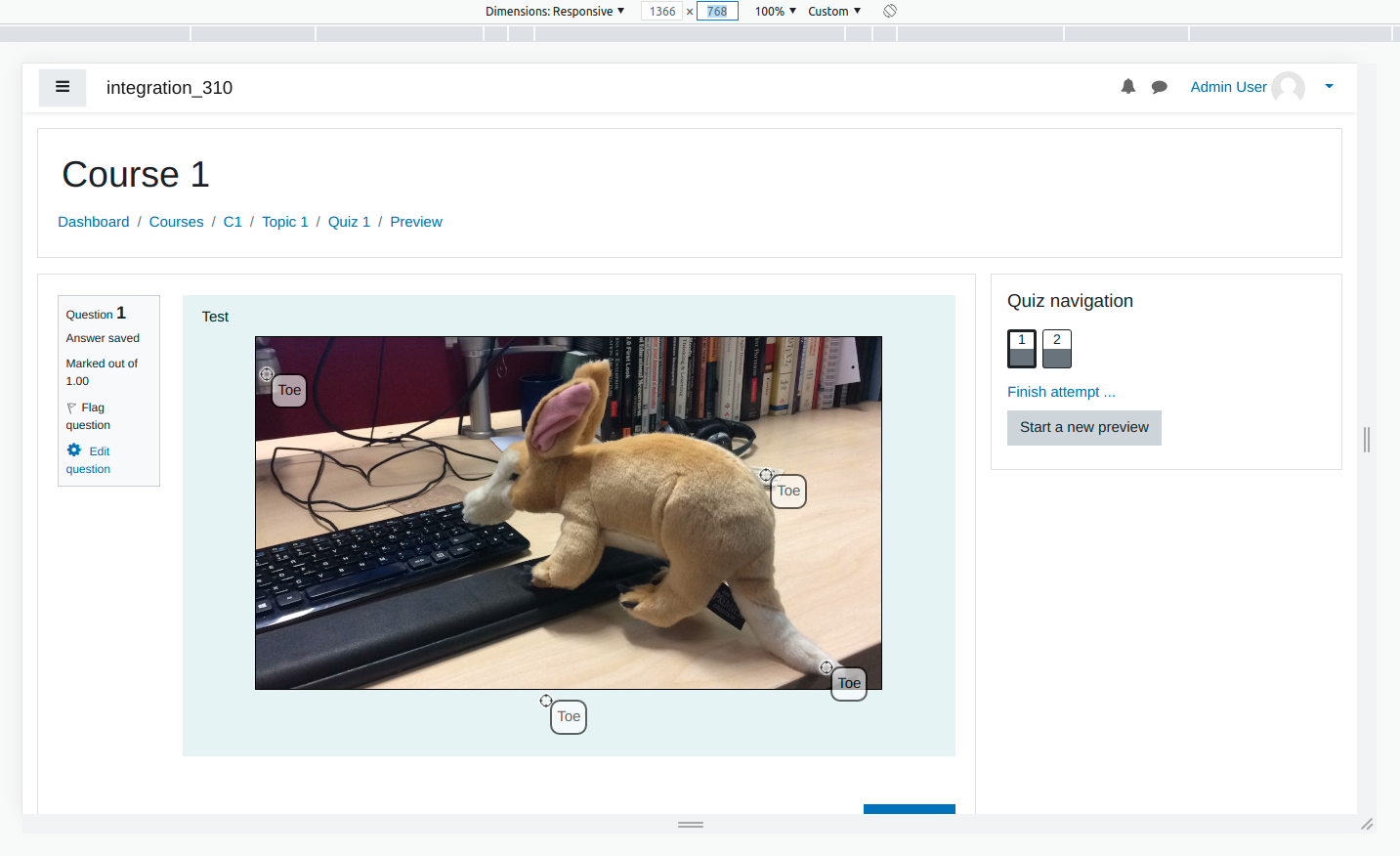The height and width of the screenshot is (856, 1400).
Task: Open the Dashboard breadcrumb
Action: [x=94, y=222]
